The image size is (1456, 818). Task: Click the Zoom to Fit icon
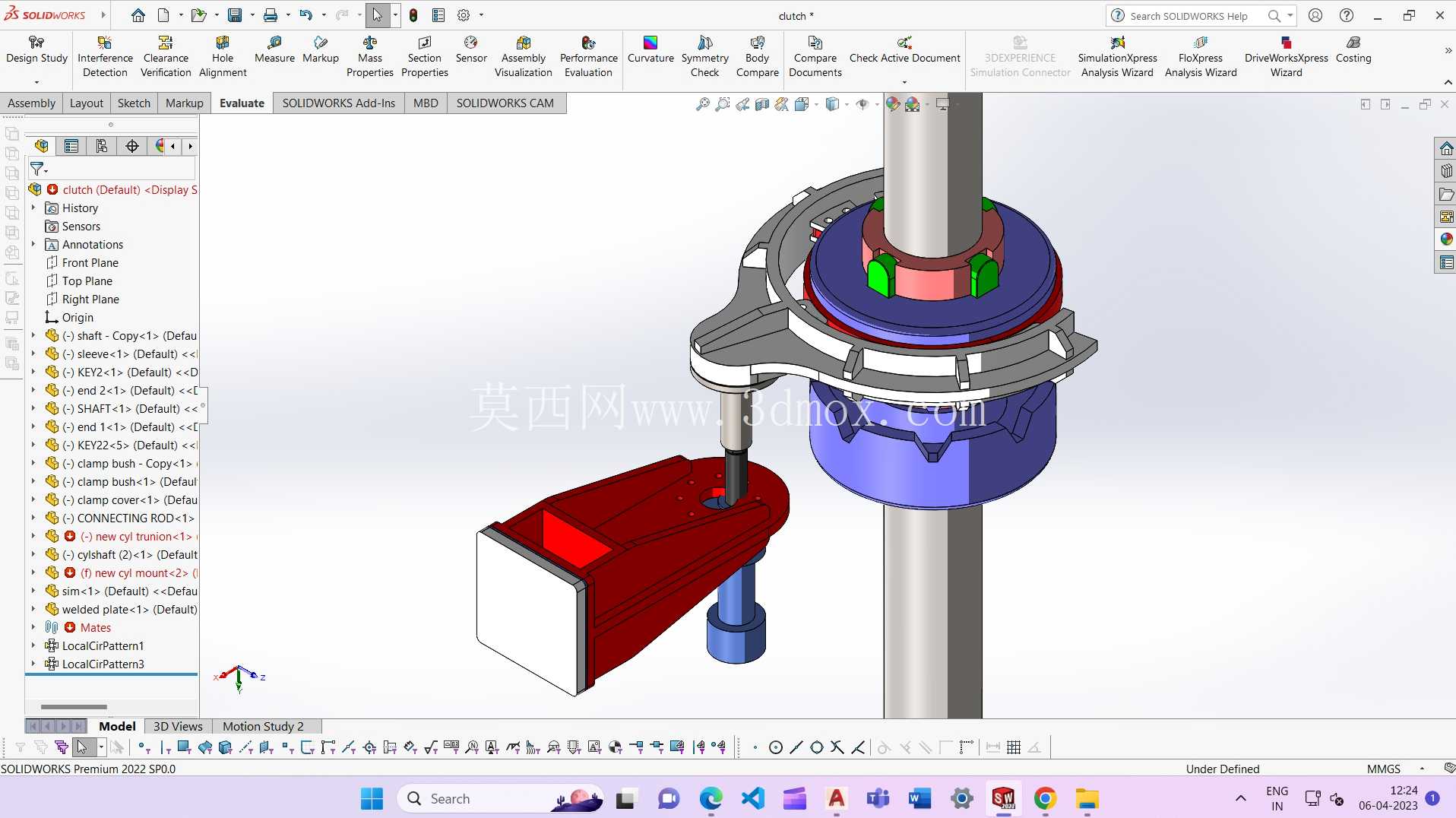(x=703, y=104)
